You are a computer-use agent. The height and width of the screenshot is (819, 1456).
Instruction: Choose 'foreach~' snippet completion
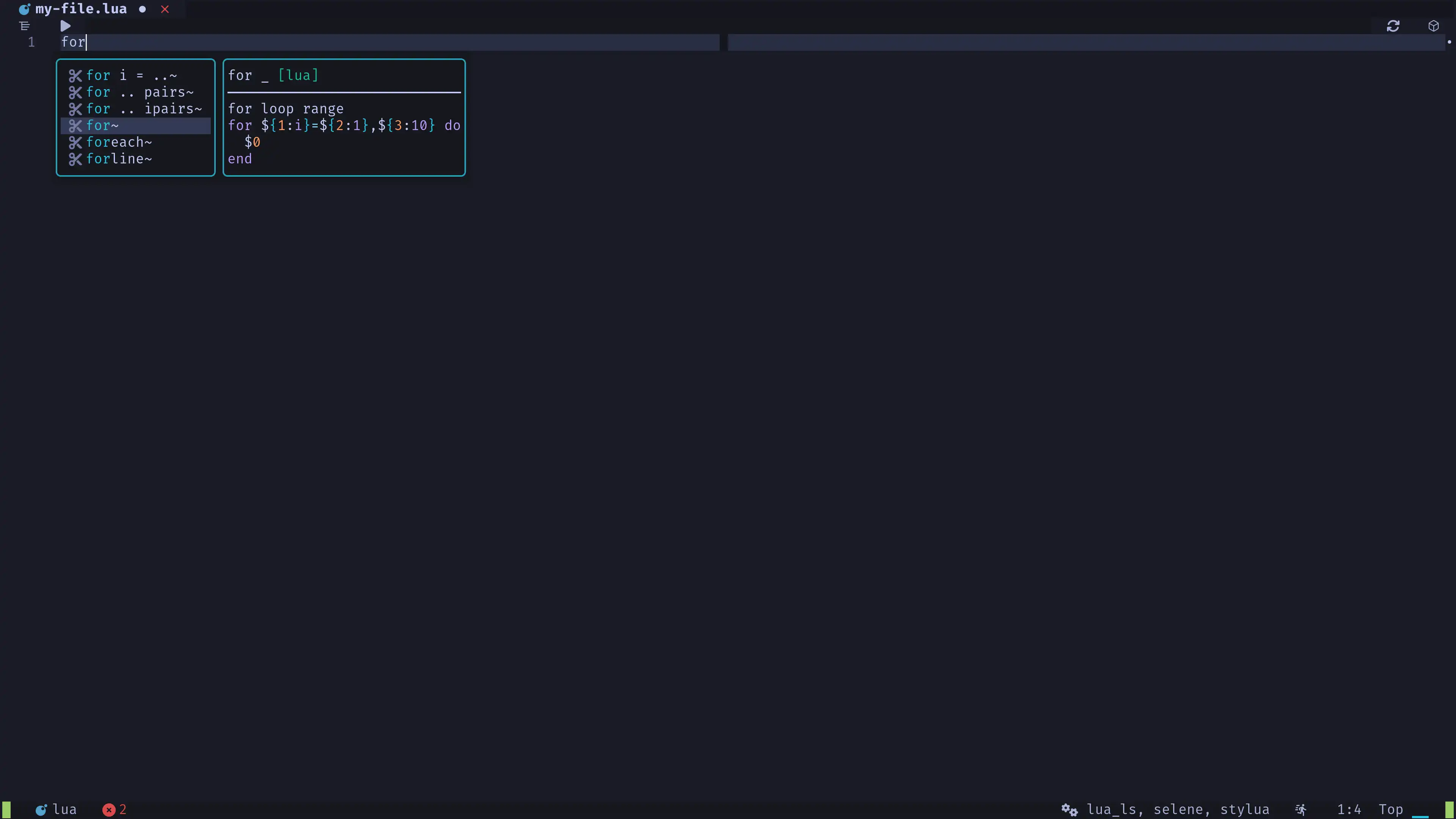coord(136,142)
